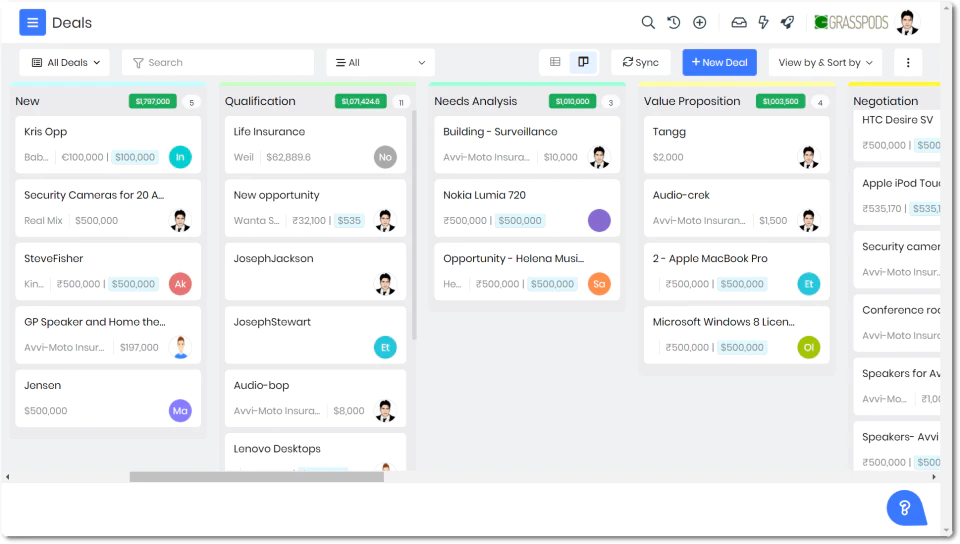The width and height of the screenshot is (960, 544).
Task: Click the $1,071,424.6 total badge
Action: (x=361, y=102)
